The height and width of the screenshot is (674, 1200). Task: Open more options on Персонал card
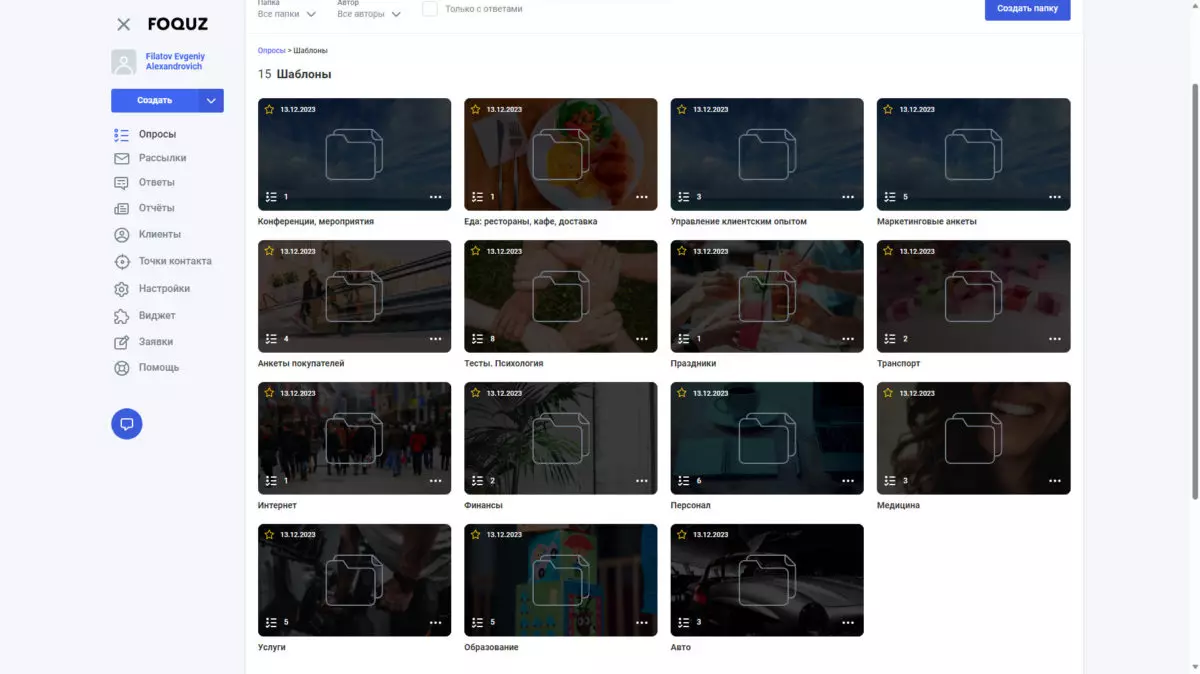click(848, 481)
